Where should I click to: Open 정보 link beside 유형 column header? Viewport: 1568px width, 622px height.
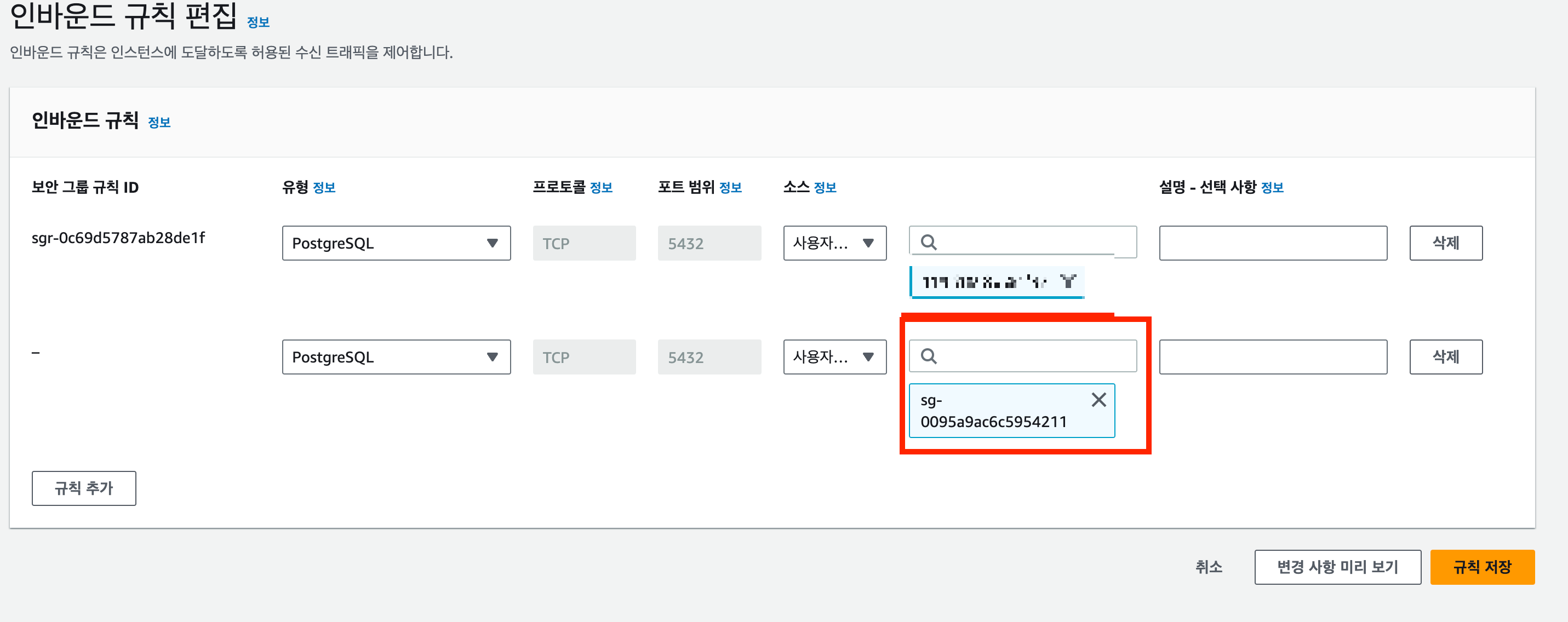point(324,187)
